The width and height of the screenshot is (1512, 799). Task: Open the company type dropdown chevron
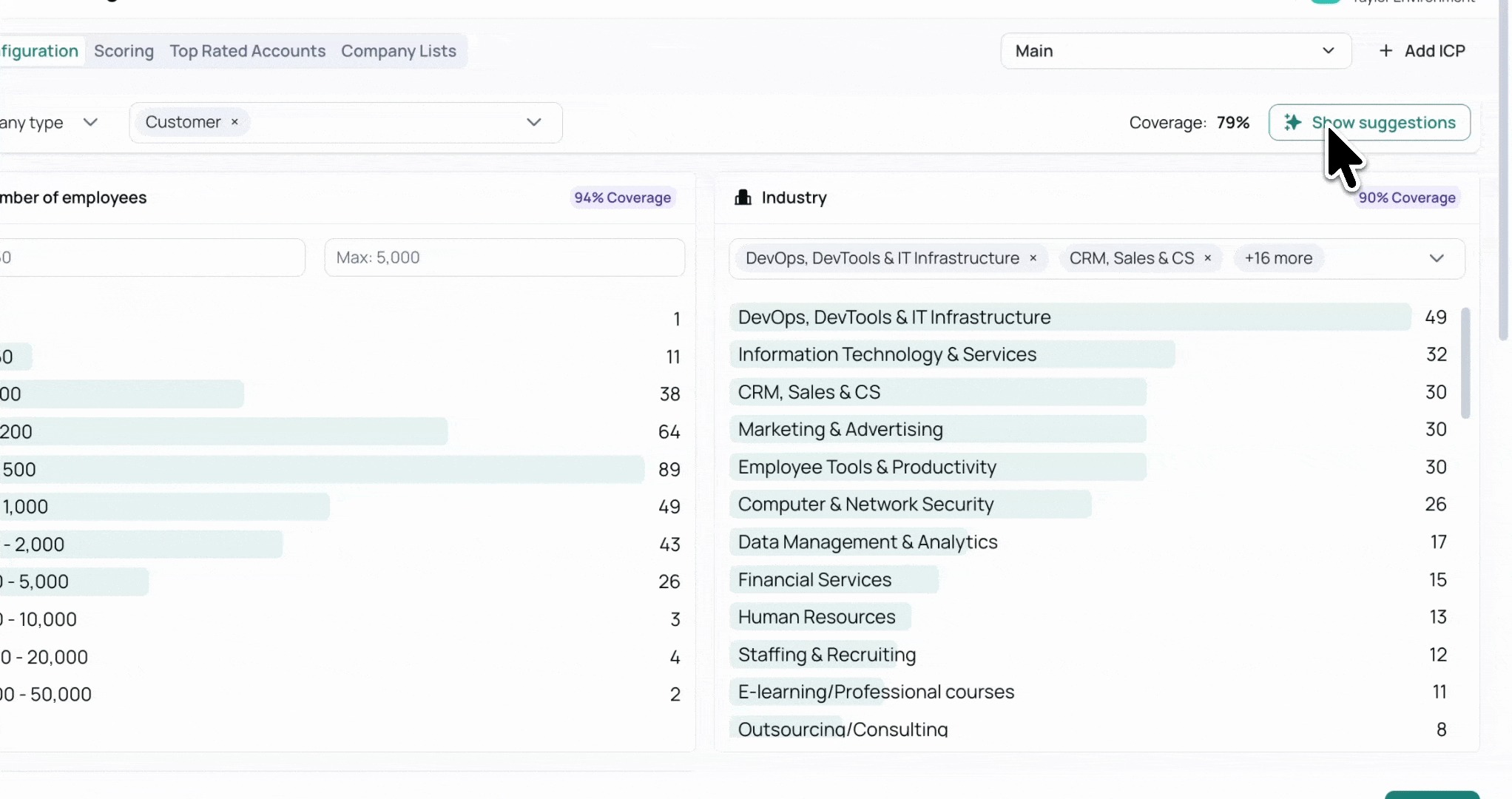pos(90,122)
